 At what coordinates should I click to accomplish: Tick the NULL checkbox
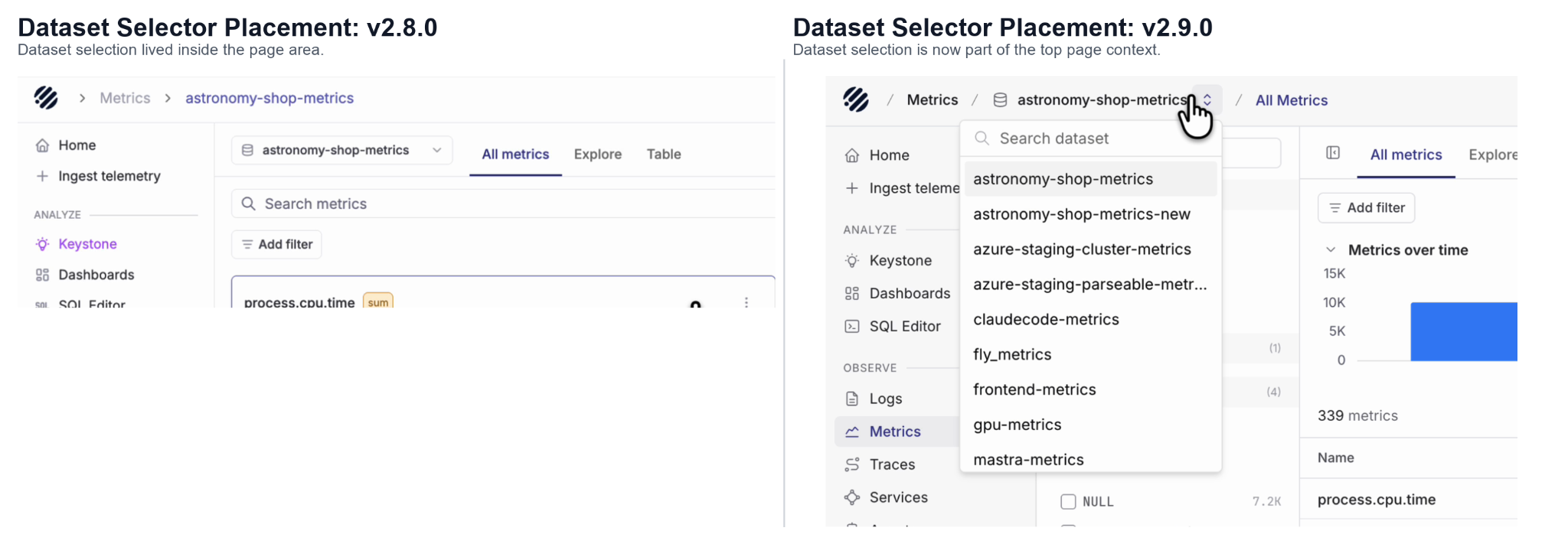pyautogui.click(x=1068, y=502)
